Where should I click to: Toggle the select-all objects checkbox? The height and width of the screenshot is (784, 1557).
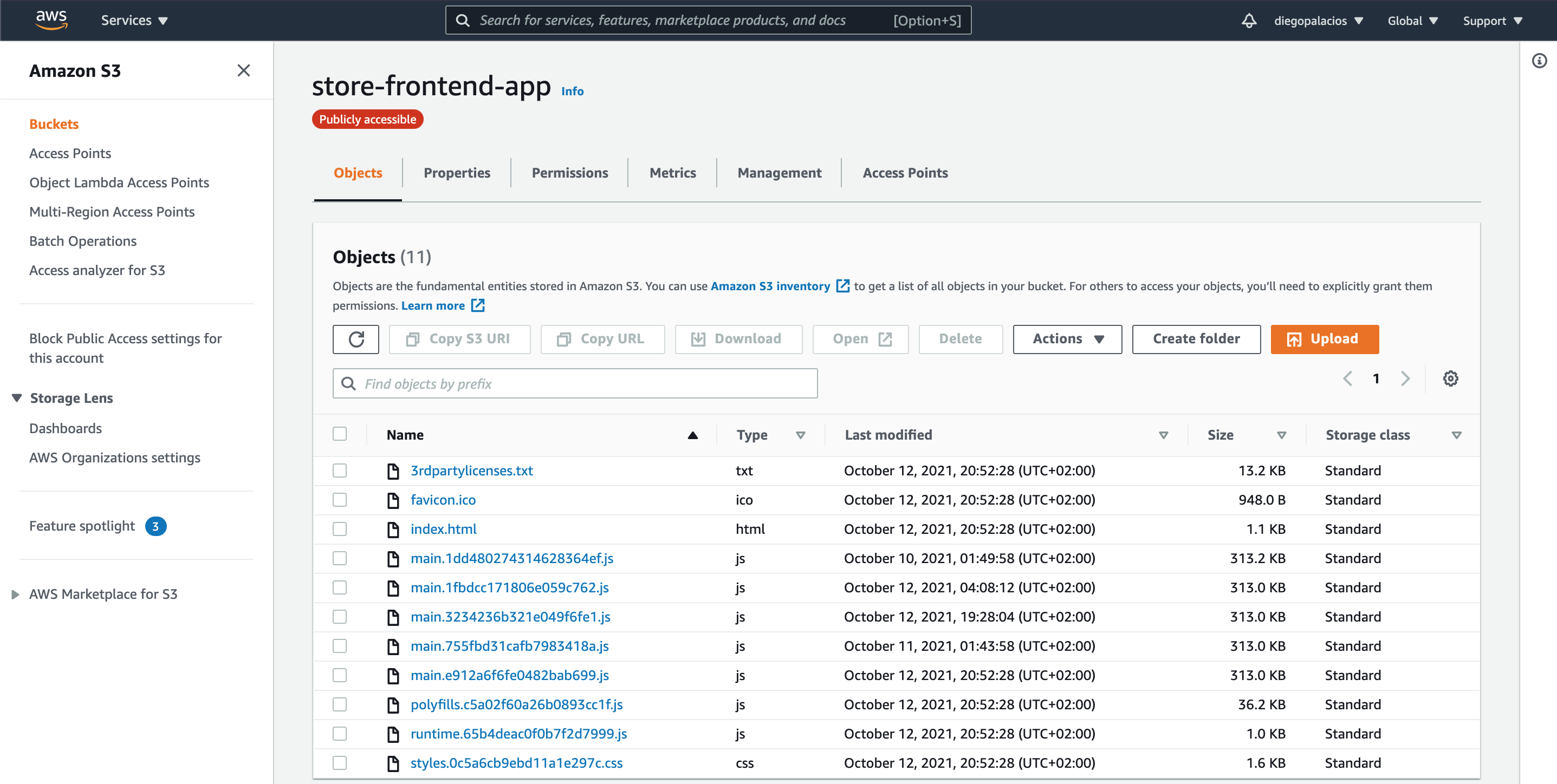pyautogui.click(x=340, y=434)
